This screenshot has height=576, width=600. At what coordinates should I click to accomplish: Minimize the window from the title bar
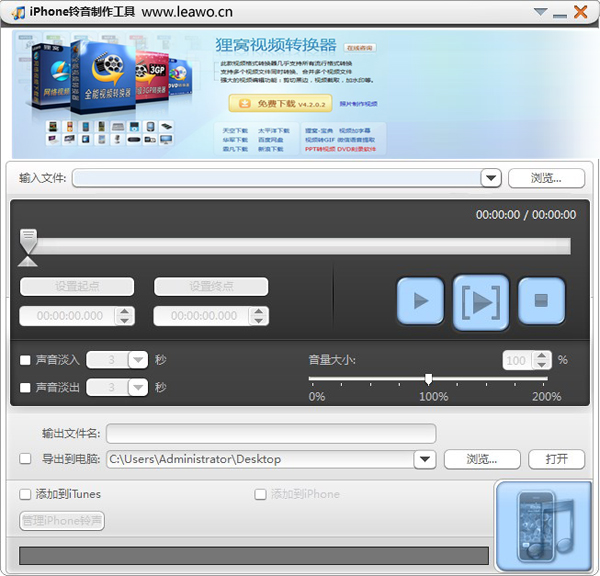pos(560,15)
